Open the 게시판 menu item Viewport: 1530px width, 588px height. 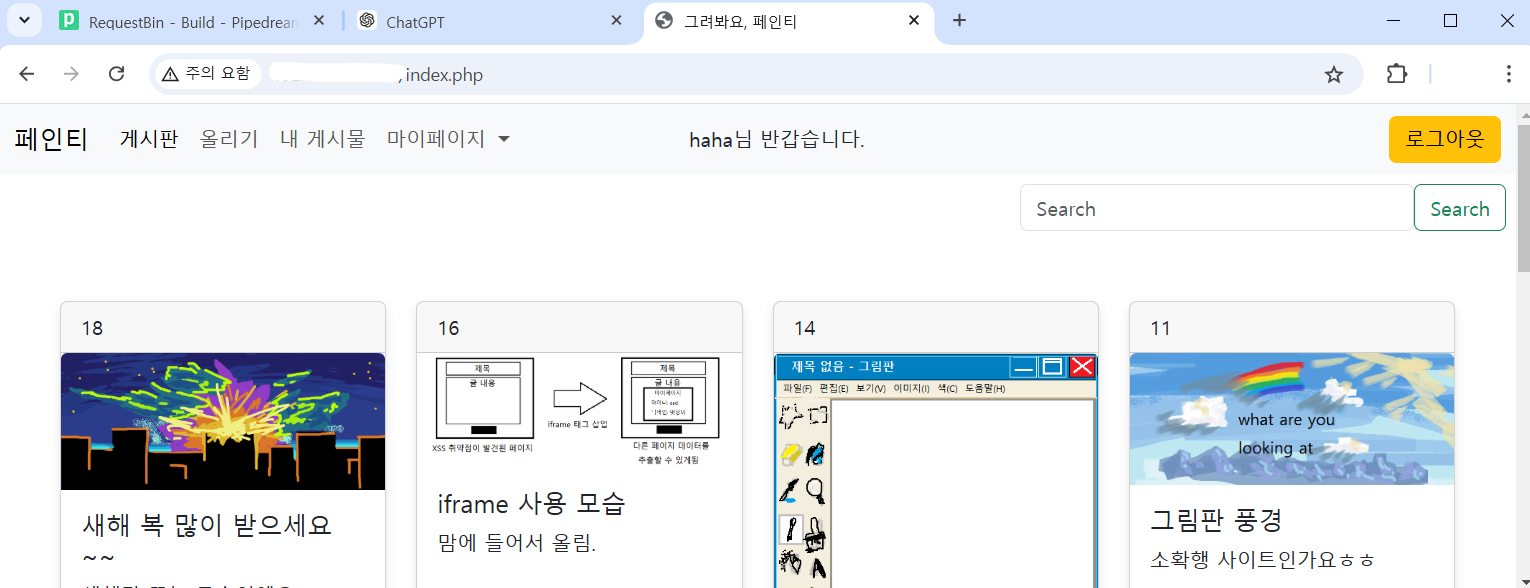pyautogui.click(x=149, y=139)
